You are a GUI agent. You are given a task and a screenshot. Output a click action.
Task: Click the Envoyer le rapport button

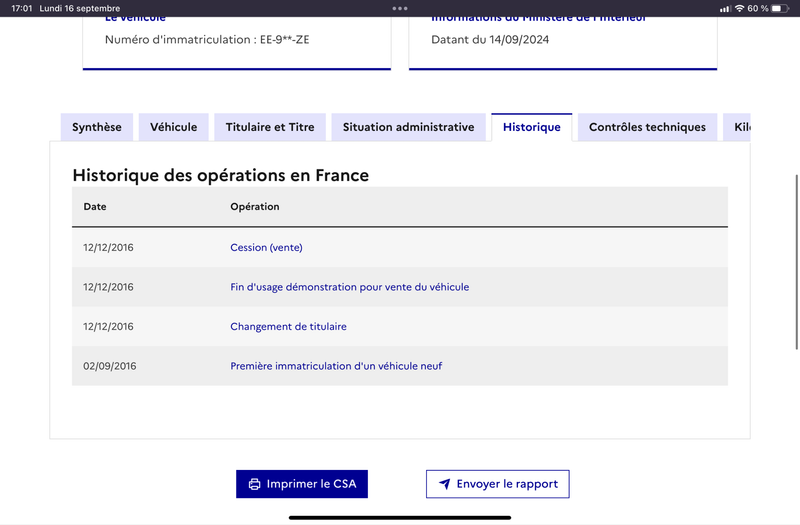point(497,484)
